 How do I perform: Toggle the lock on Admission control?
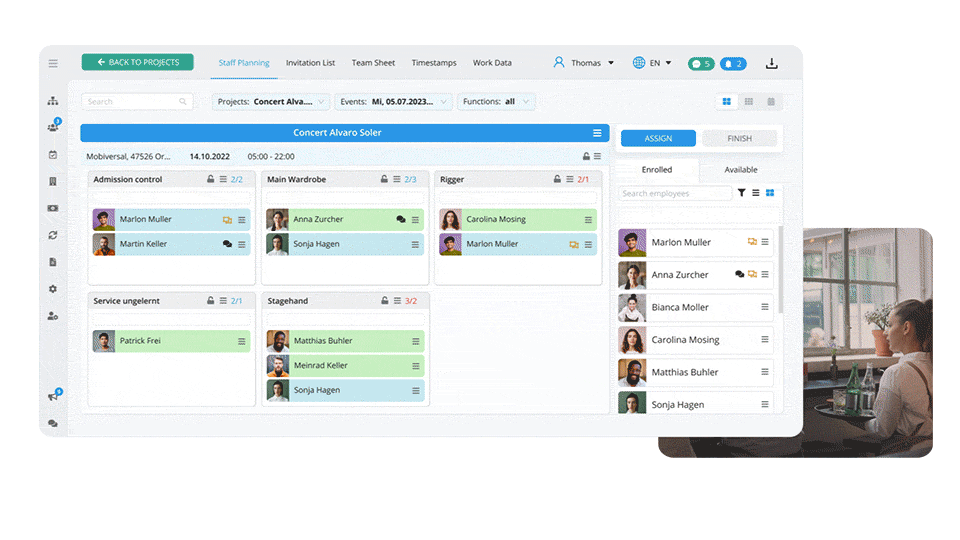tap(210, 179)
